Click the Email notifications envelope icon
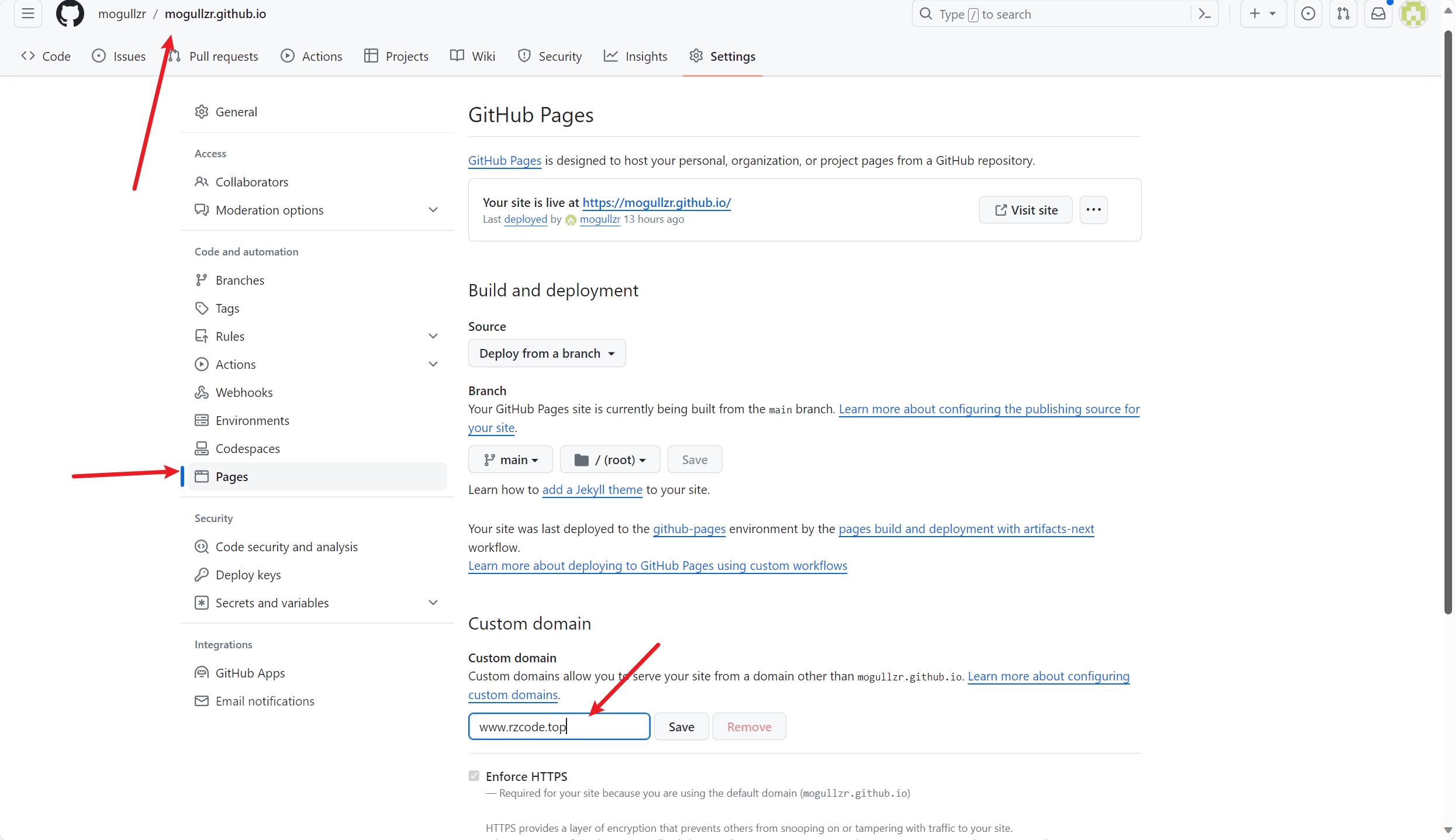 click(x=202, y=701)
